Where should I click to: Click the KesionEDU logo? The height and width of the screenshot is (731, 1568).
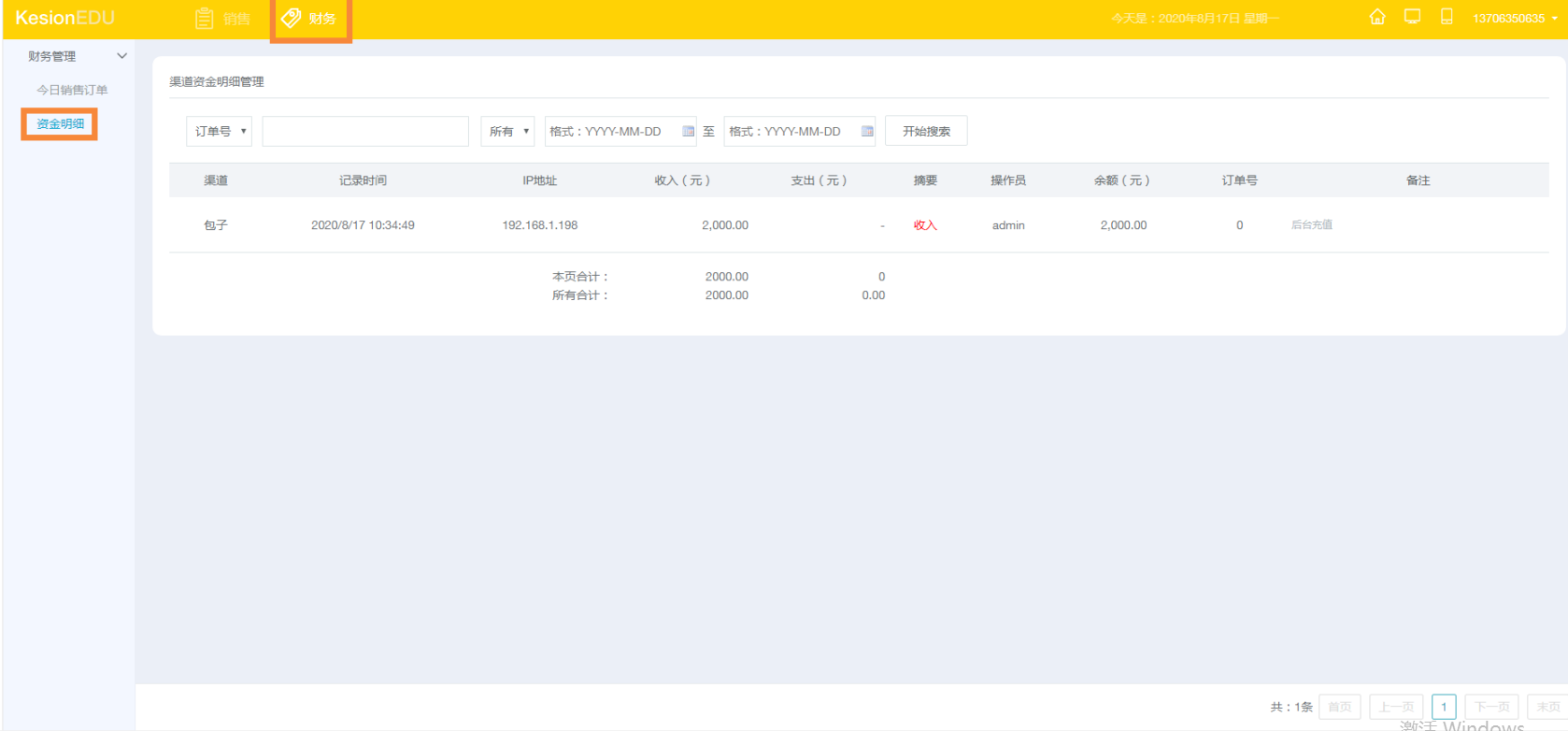[x=64, y=19]
